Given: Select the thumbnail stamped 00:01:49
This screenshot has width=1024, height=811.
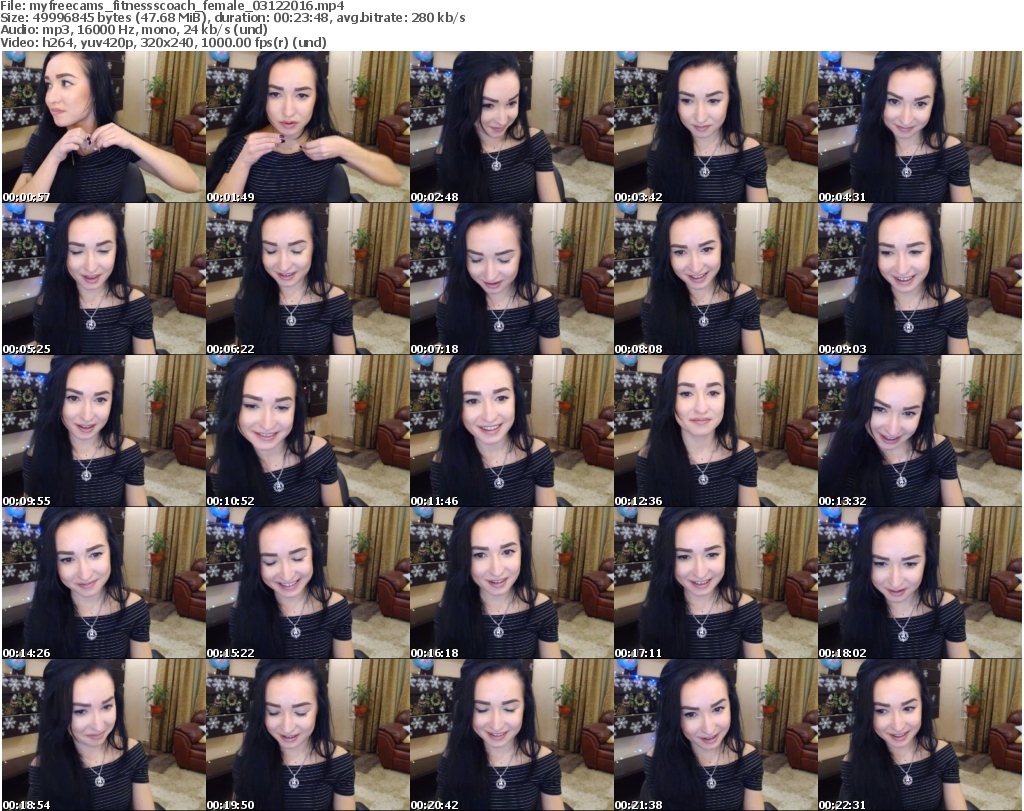Looking at the screenshot, I should (308, 127).
